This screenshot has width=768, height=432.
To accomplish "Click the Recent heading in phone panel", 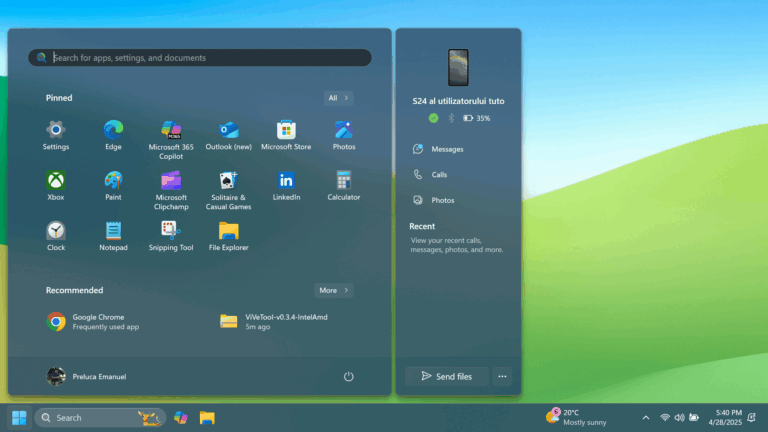I will [x=422, y=226].
